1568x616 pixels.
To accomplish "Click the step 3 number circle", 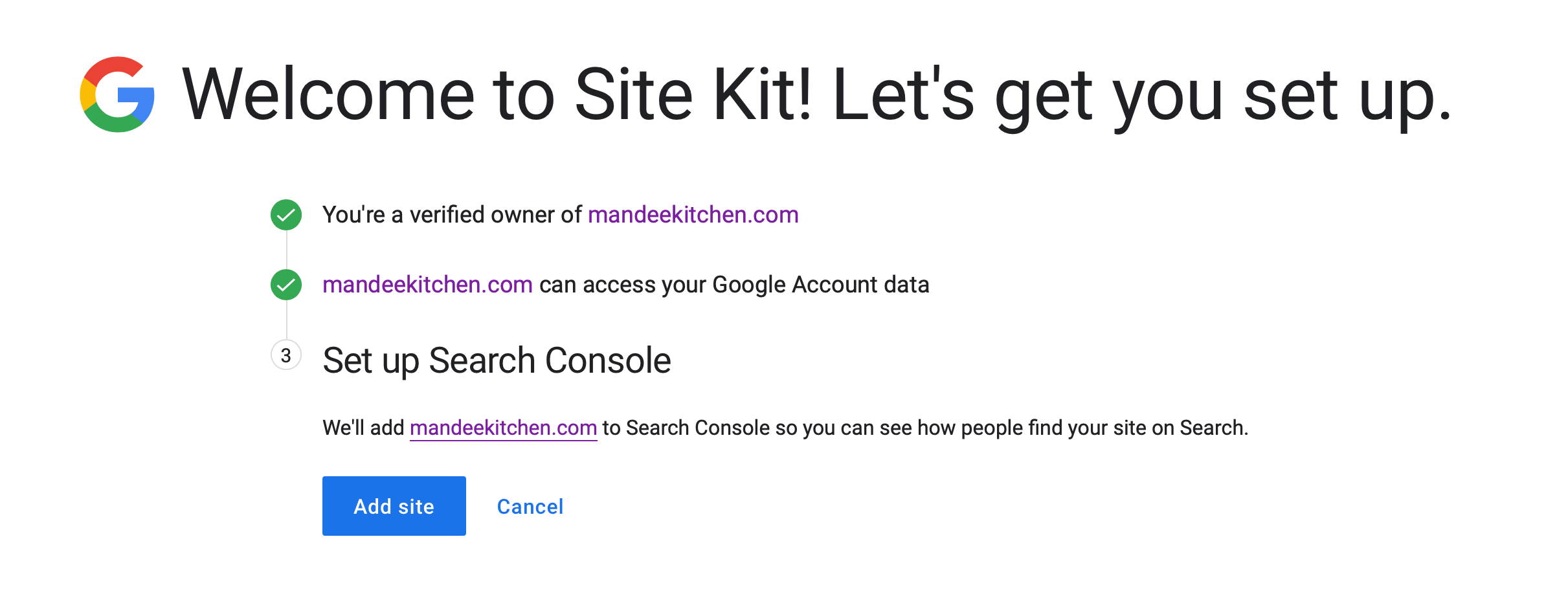I will point(286,355).
